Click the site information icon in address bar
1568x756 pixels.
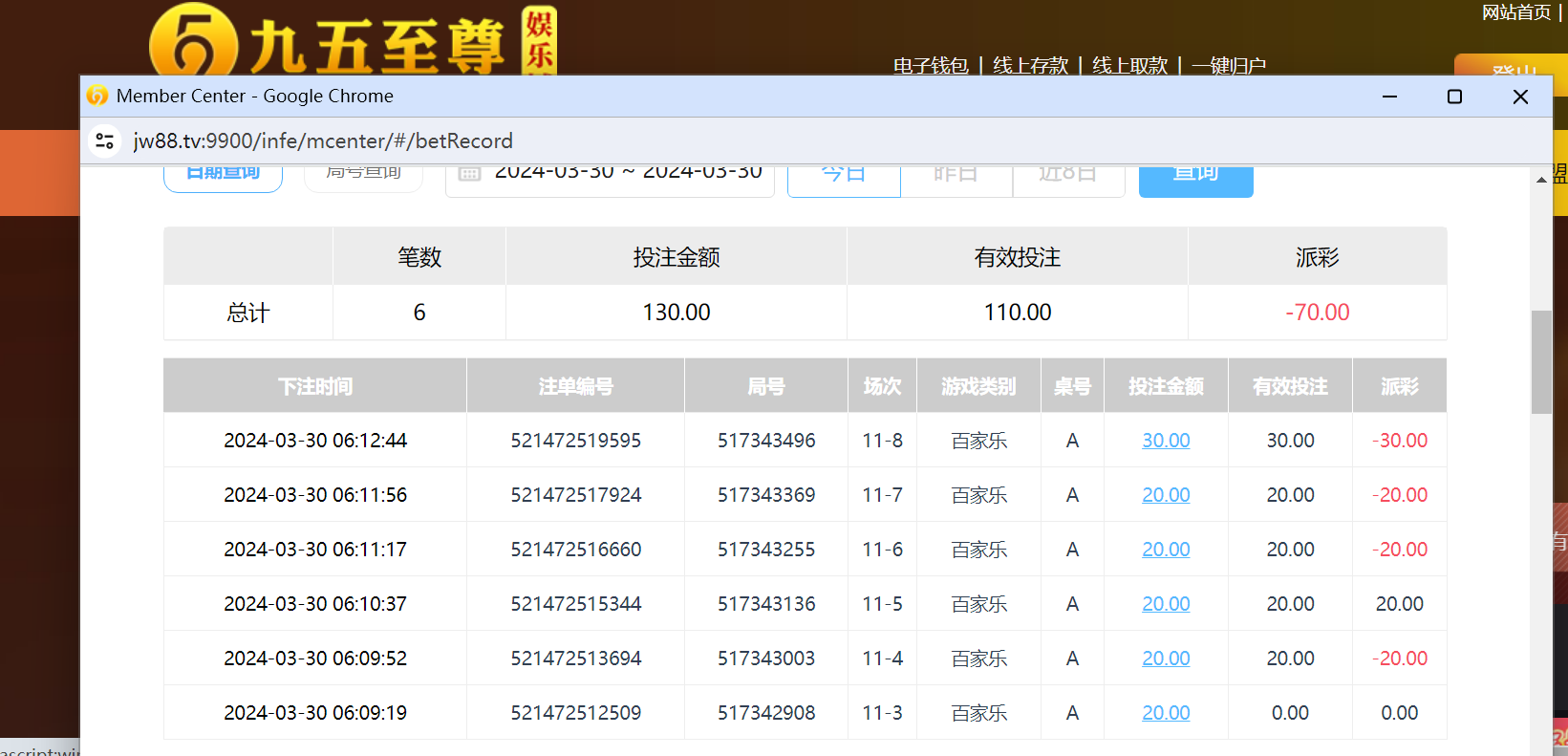105,141
